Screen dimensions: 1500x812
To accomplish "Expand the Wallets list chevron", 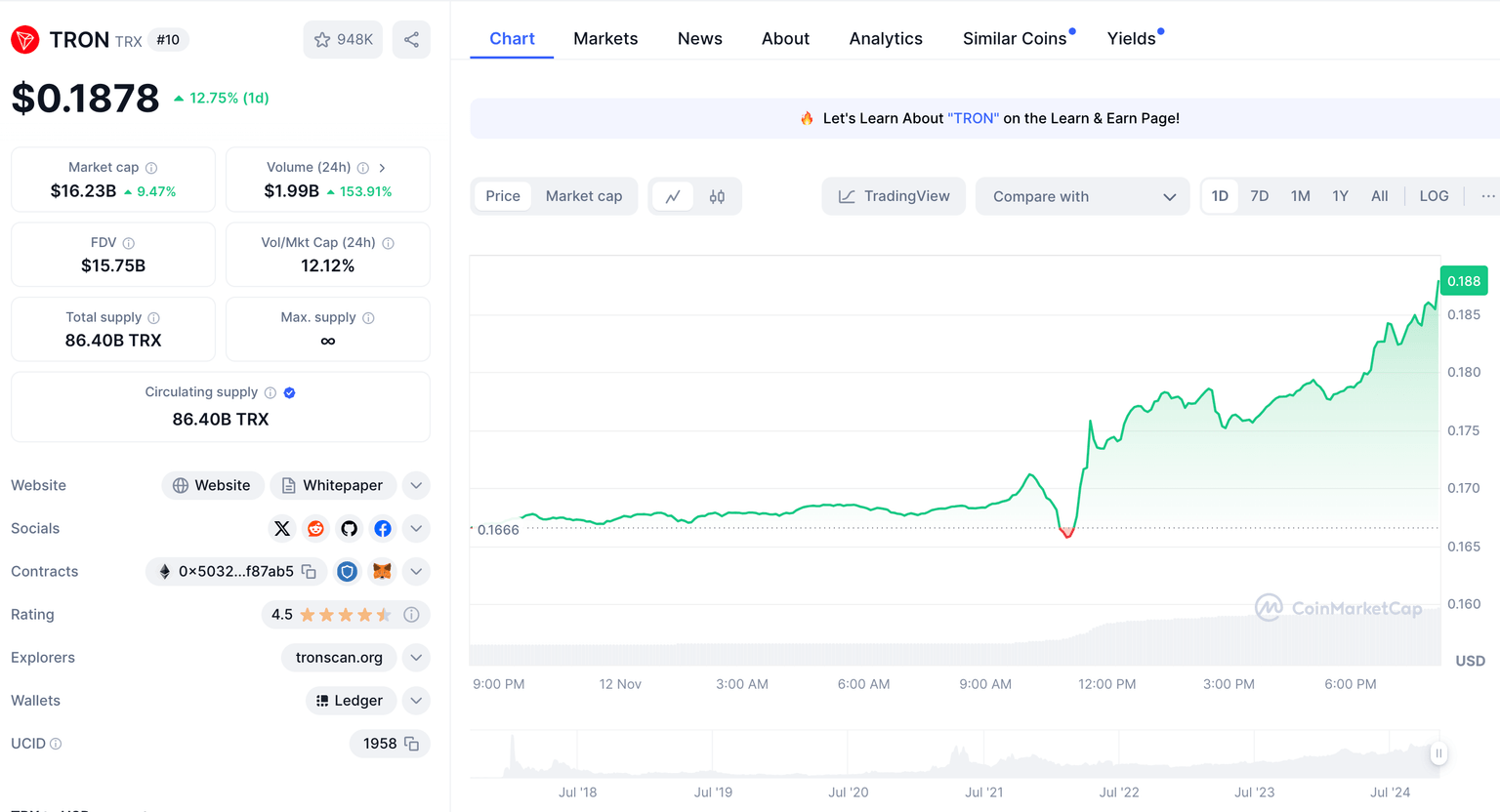I will click(x=416, y=701).
